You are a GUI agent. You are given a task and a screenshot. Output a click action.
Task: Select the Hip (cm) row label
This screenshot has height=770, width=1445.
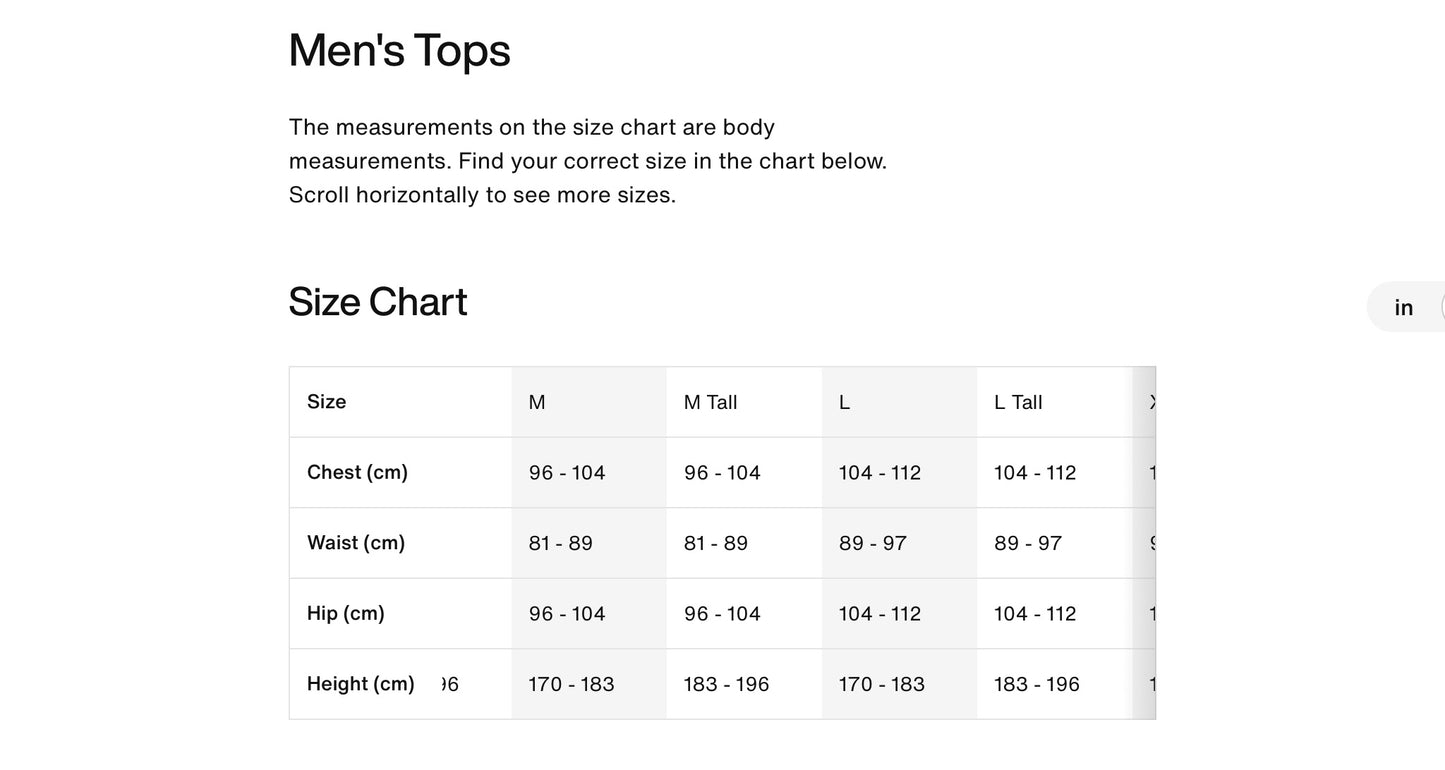click(346, 613)
